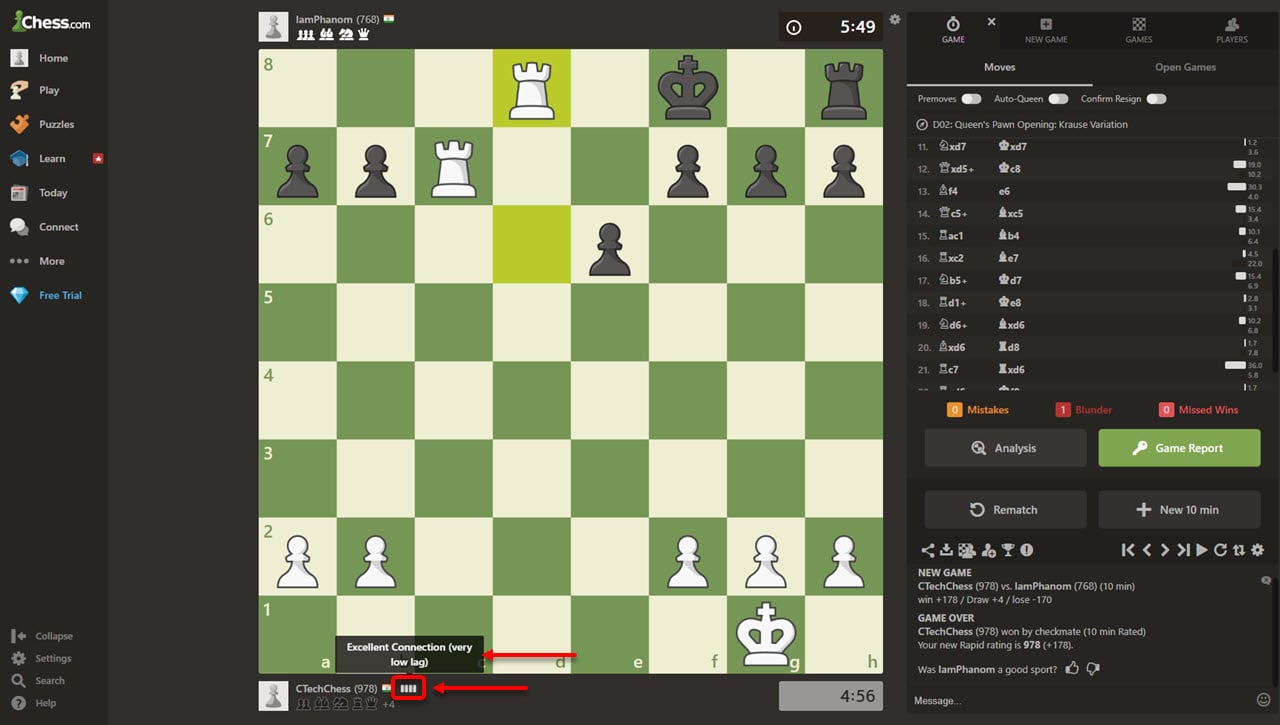The width and height of the screenshot is (1280, 725).
Task: Click the add friend icon
Action: tap(988, 550)
